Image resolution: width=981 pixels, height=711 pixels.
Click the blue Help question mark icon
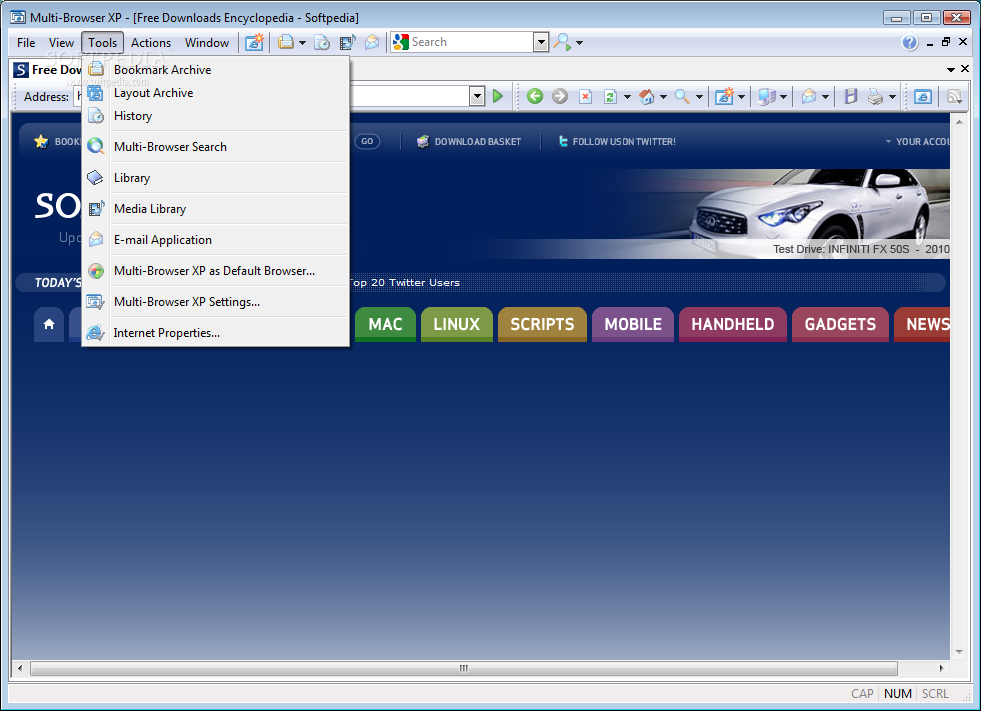click(910, 43)
